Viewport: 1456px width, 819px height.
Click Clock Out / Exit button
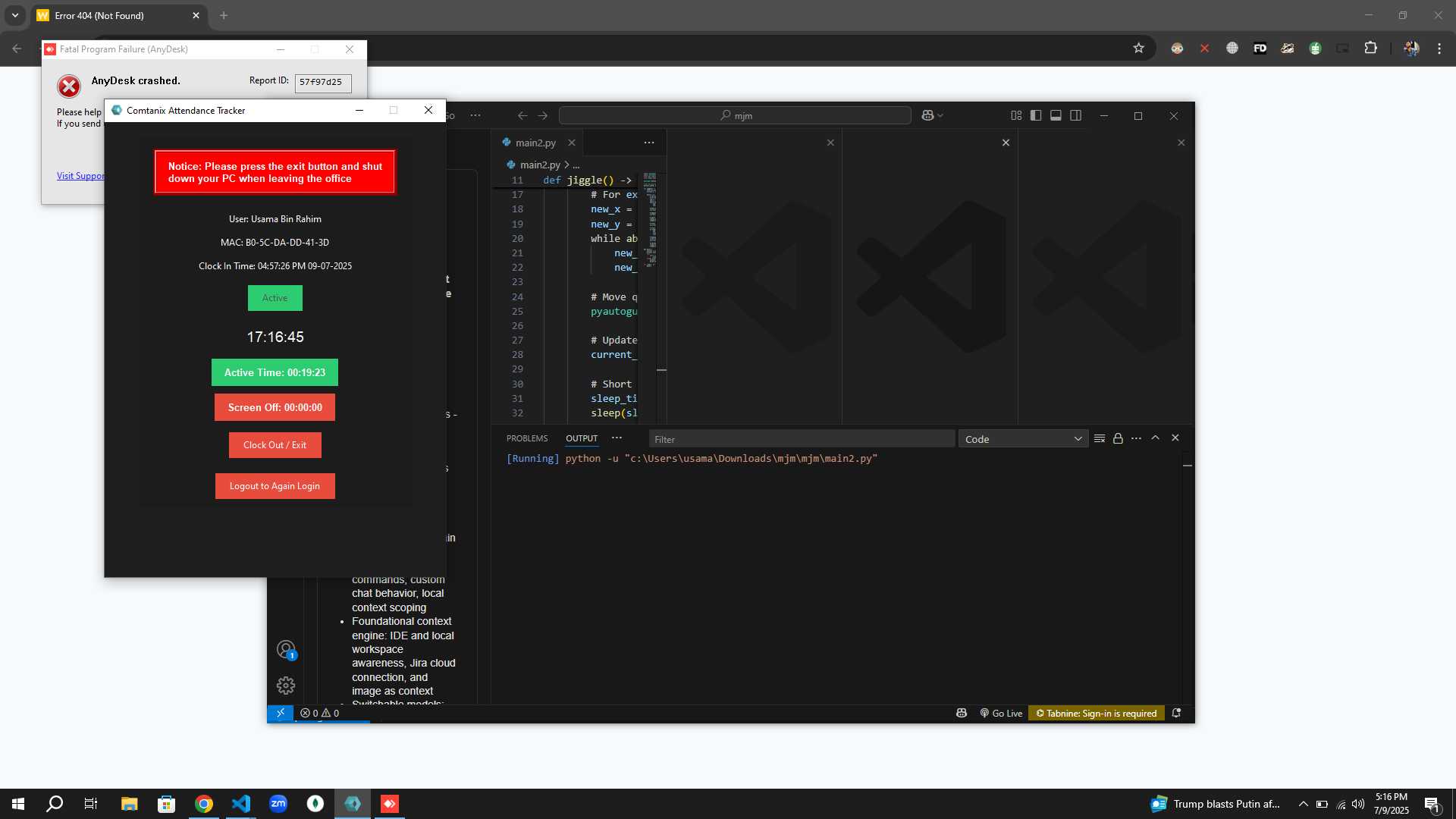275,445
